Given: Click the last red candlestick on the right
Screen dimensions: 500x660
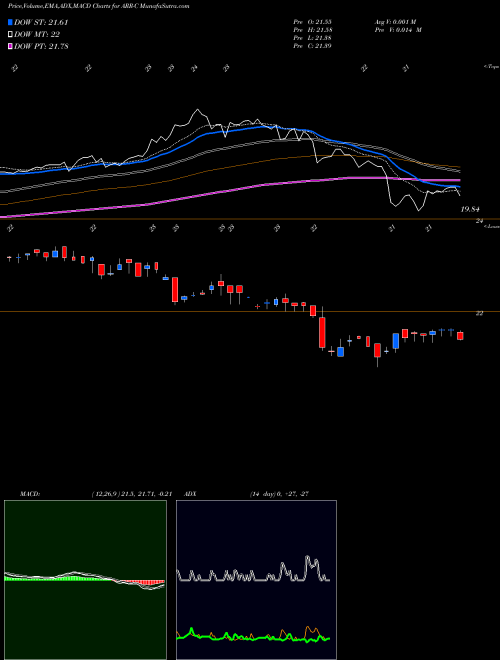Looking at the screenshot, I should pos(460,335).
